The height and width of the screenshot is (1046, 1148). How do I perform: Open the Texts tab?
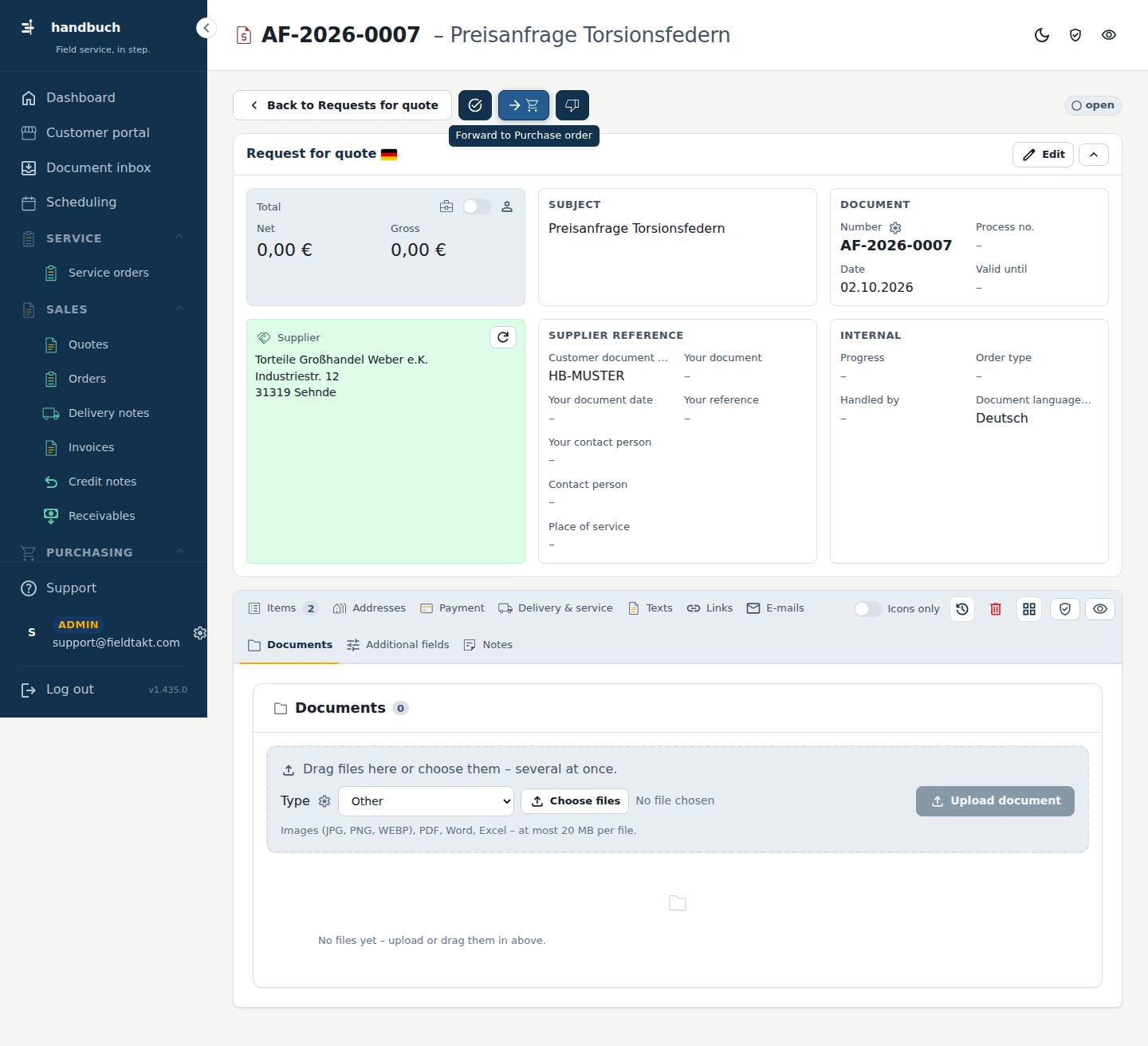coord(650,608)
